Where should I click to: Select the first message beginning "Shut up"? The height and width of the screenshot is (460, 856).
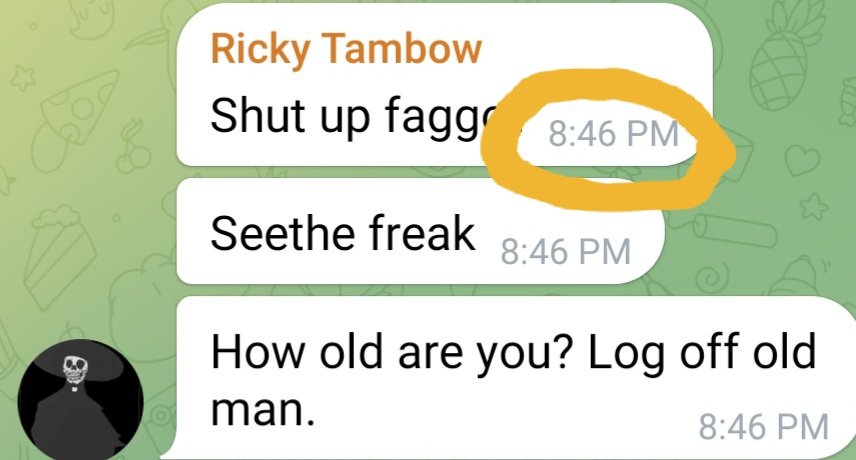(445, 85)
